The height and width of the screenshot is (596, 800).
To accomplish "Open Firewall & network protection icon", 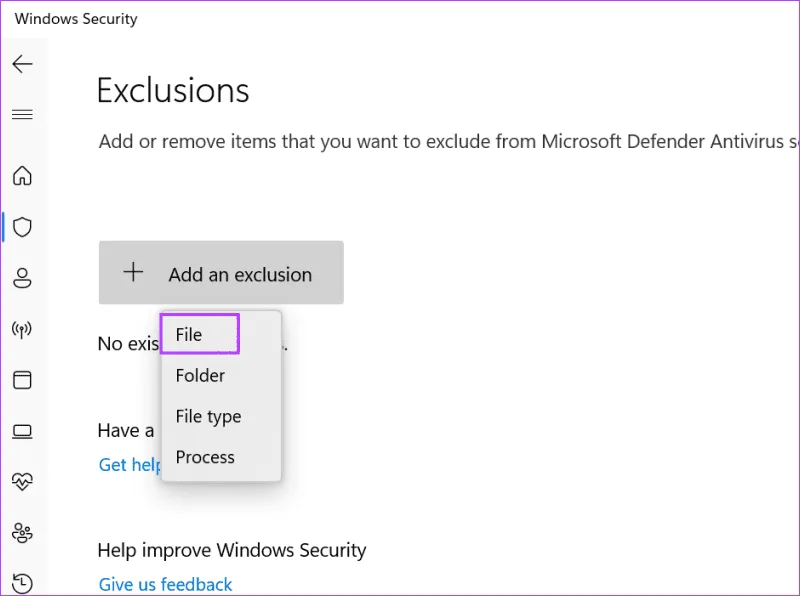I will point(22,329).
